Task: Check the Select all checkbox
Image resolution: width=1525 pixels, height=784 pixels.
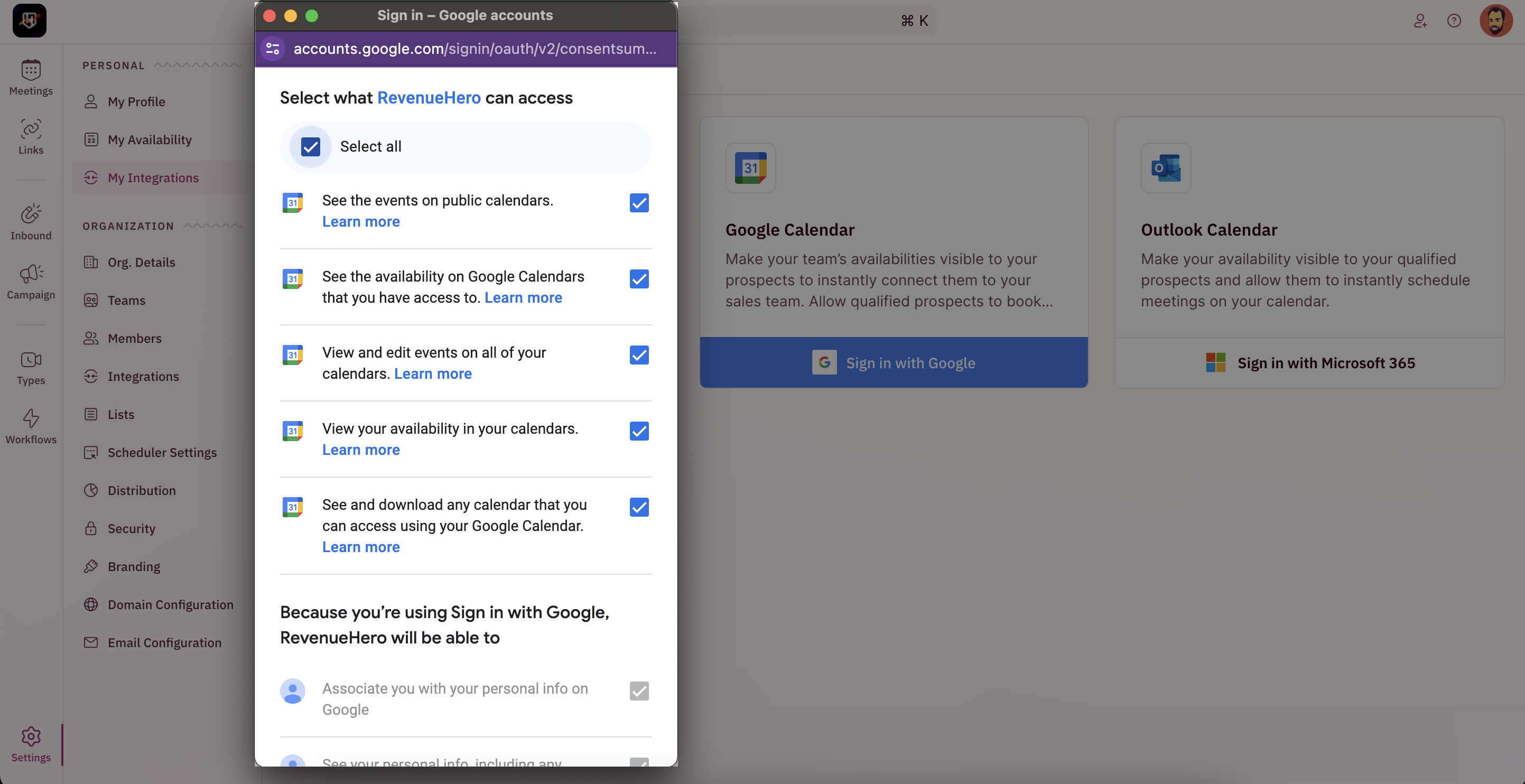Action: tap(310, 147)
